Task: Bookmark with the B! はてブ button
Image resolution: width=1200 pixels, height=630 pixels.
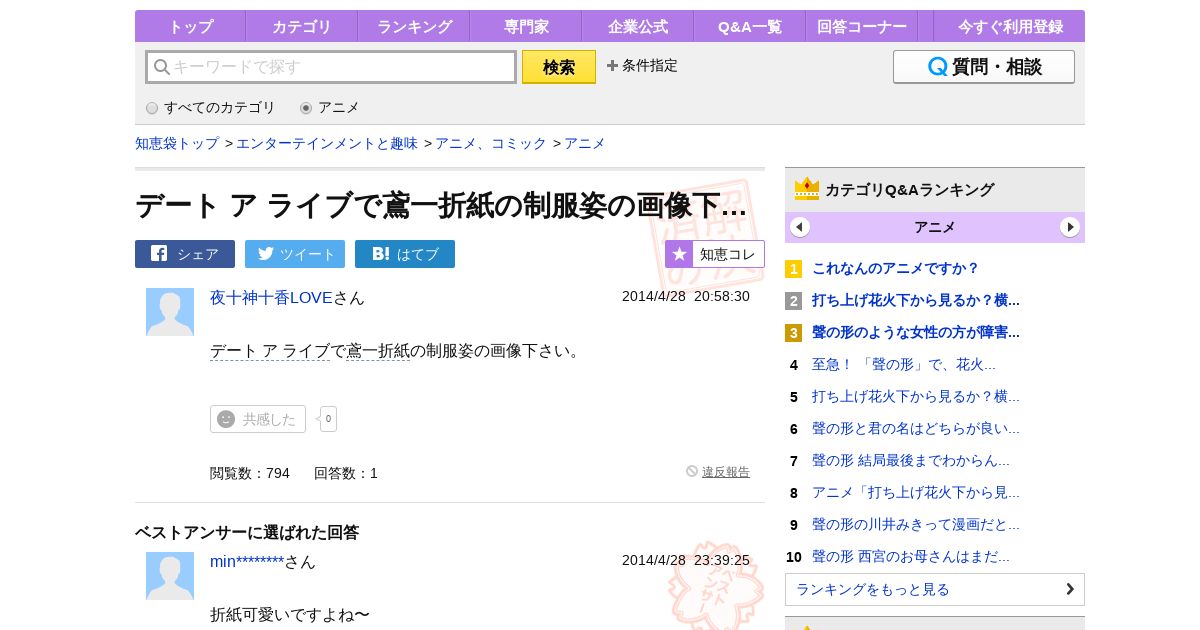Action: tap(405, 254)
